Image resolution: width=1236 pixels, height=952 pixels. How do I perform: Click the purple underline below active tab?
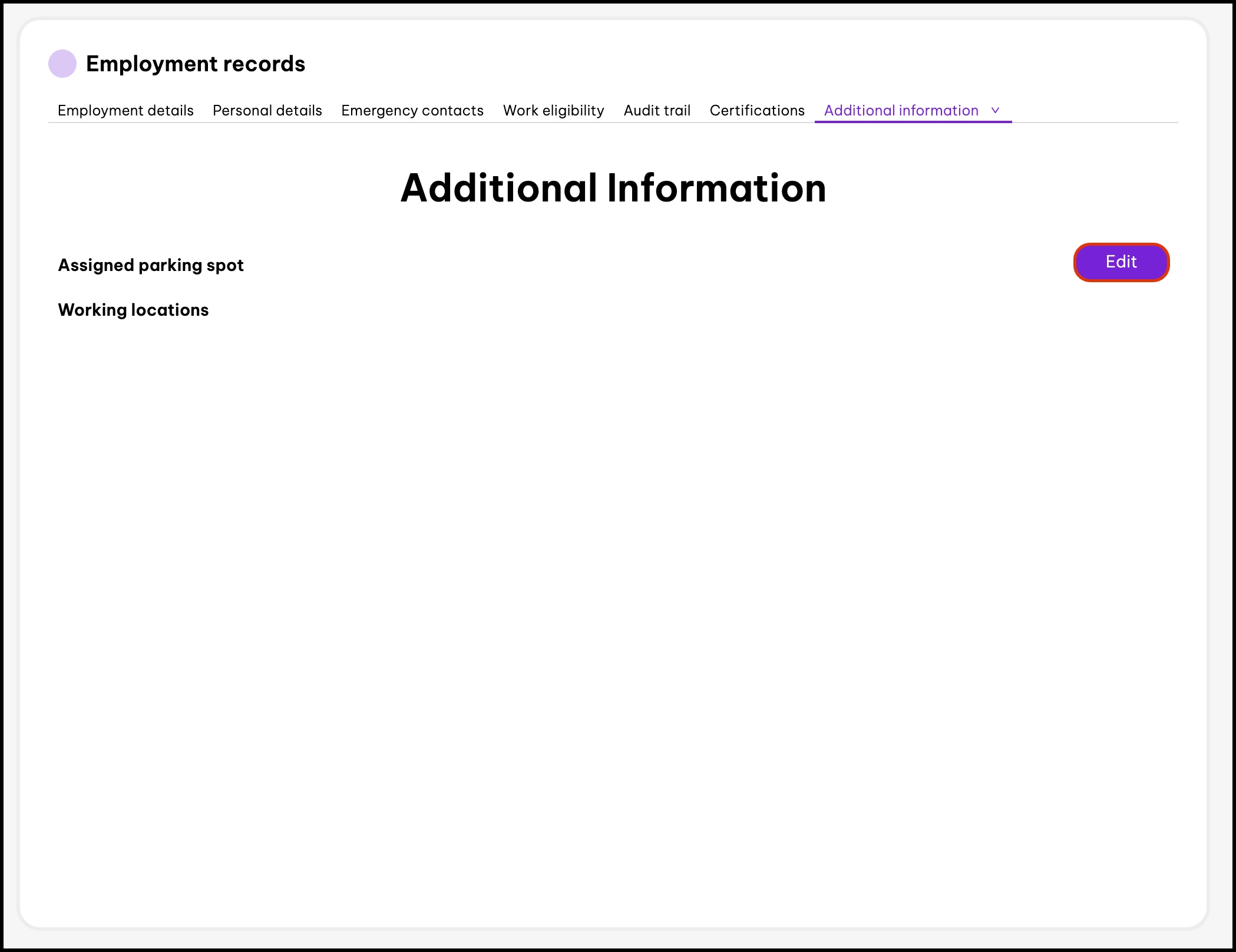tap(913, 122)
